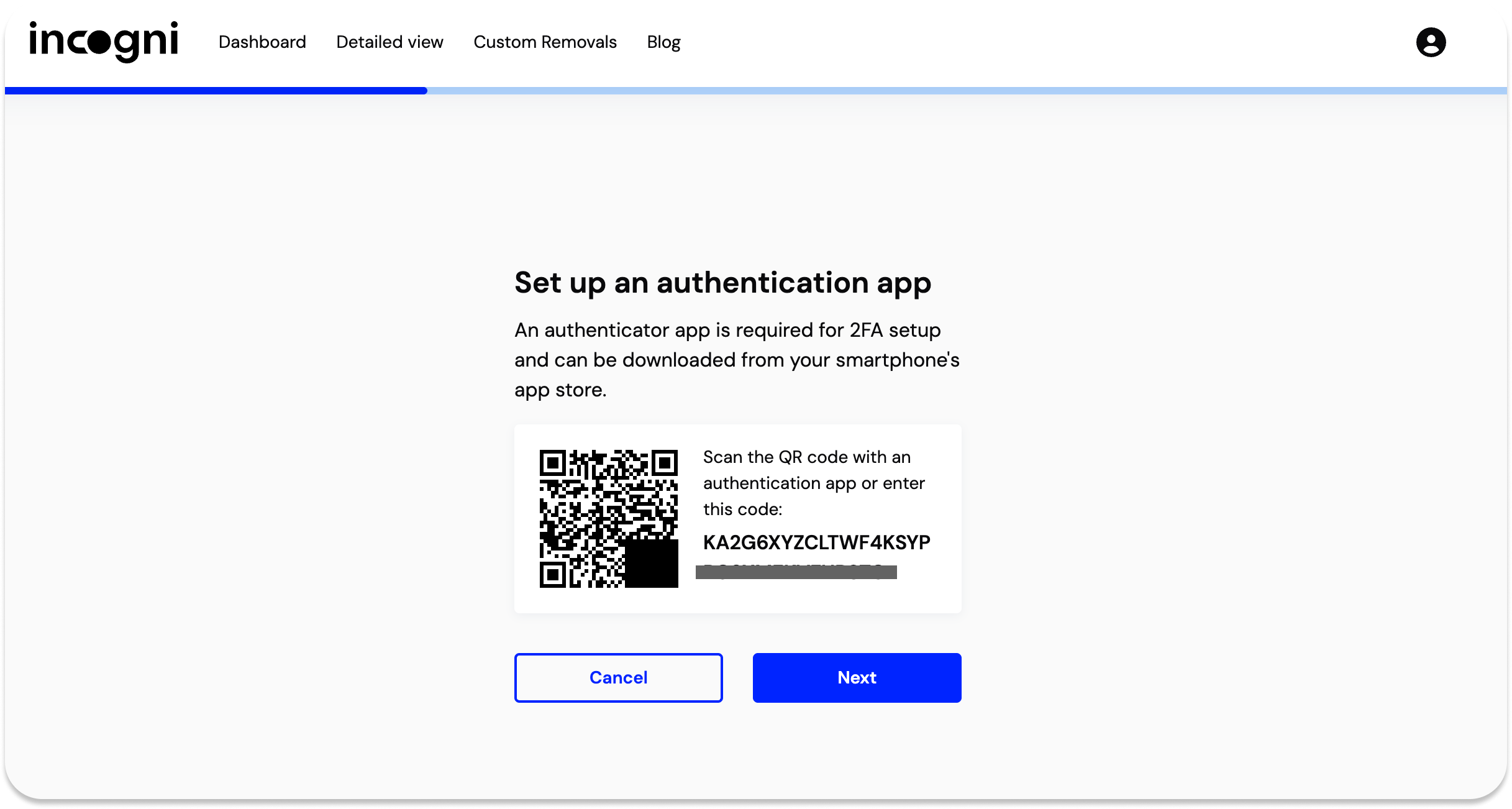Click the filled dark-blue progress bar segment
Image resolution: width=1512 pixels, height=809 pixels.
(216, 91)
